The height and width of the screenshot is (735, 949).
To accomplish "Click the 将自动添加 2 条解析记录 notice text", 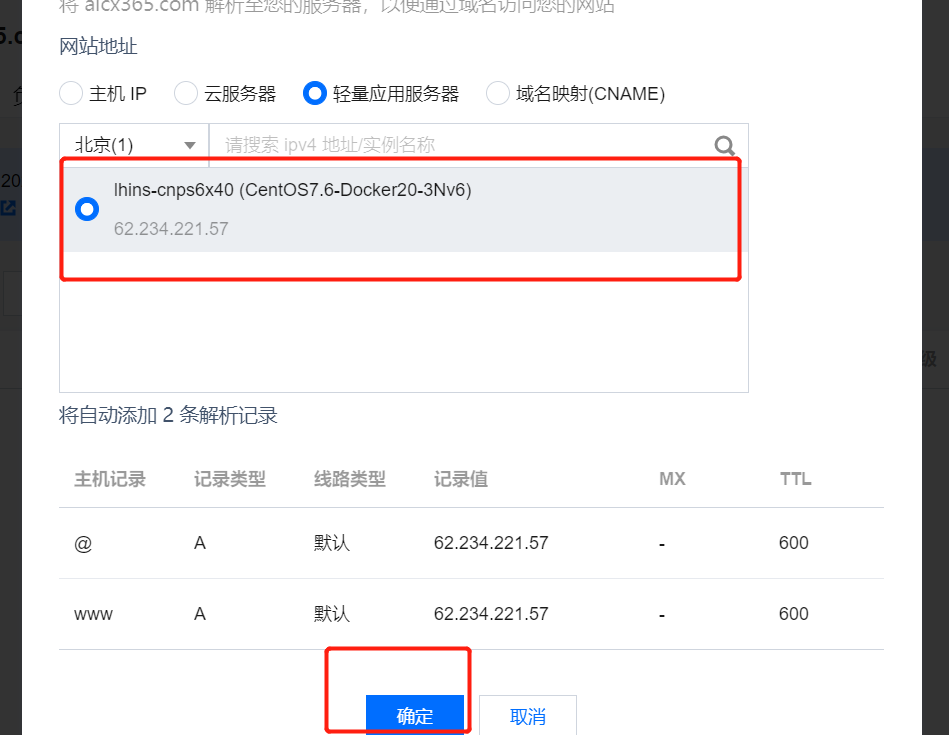I will (168, 415).
